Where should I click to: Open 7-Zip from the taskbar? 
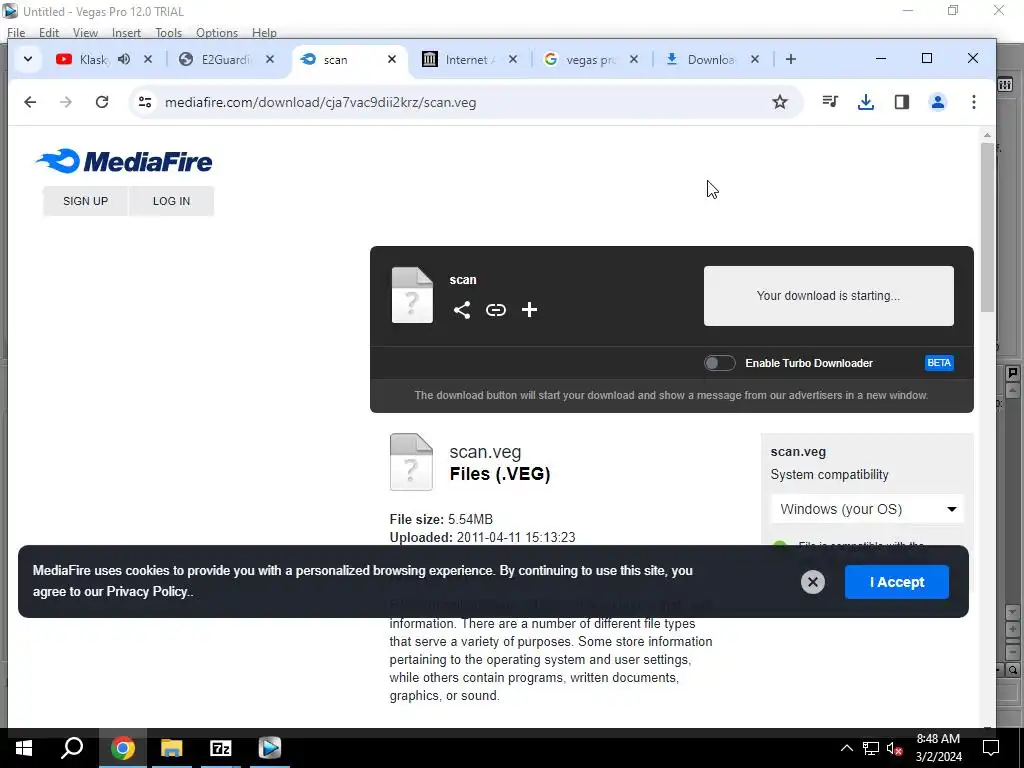click(x=220, y=748)
